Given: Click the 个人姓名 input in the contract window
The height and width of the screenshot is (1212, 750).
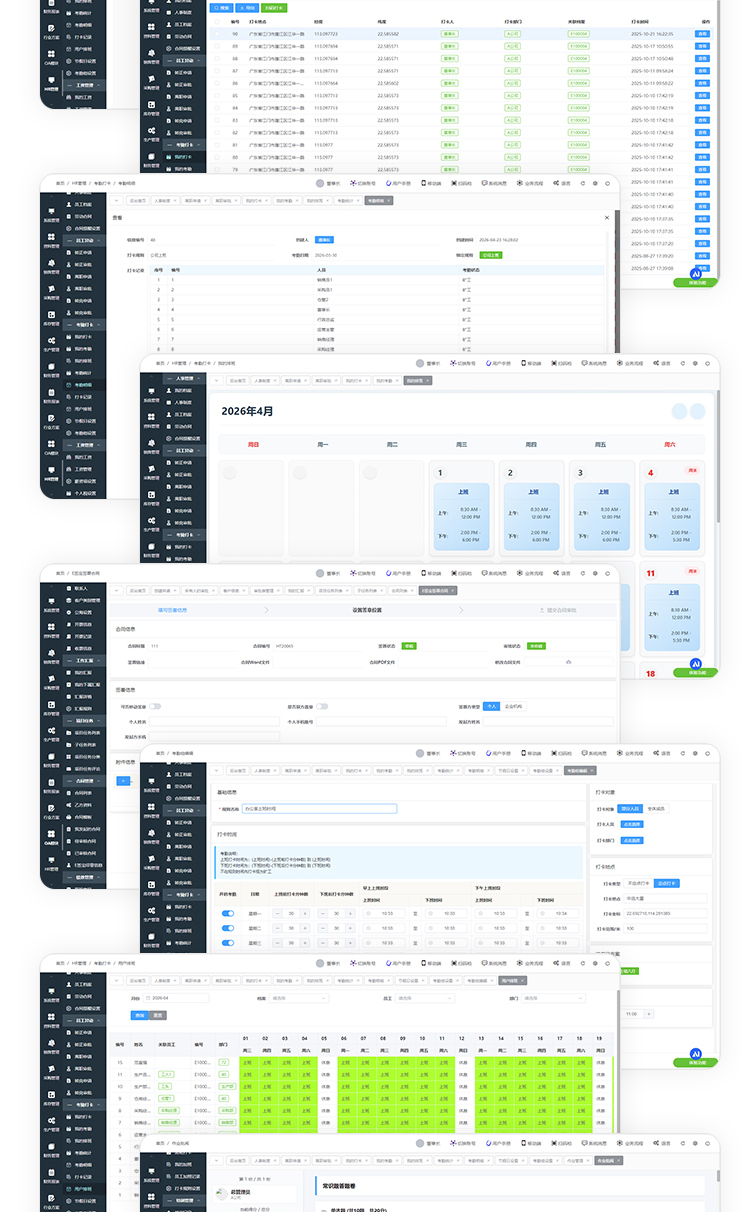Looking at the screenshot, I should (214, 721).
